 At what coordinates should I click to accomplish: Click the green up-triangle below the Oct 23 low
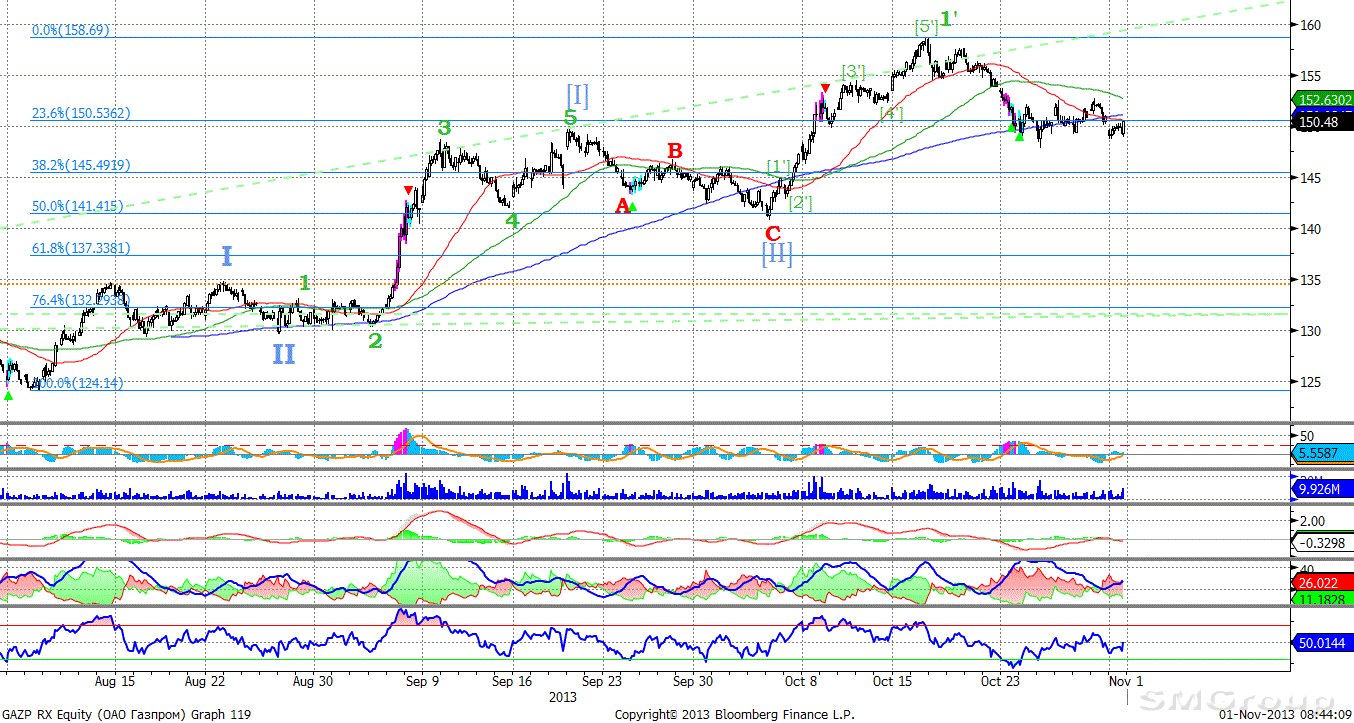tap(1019, 135)
